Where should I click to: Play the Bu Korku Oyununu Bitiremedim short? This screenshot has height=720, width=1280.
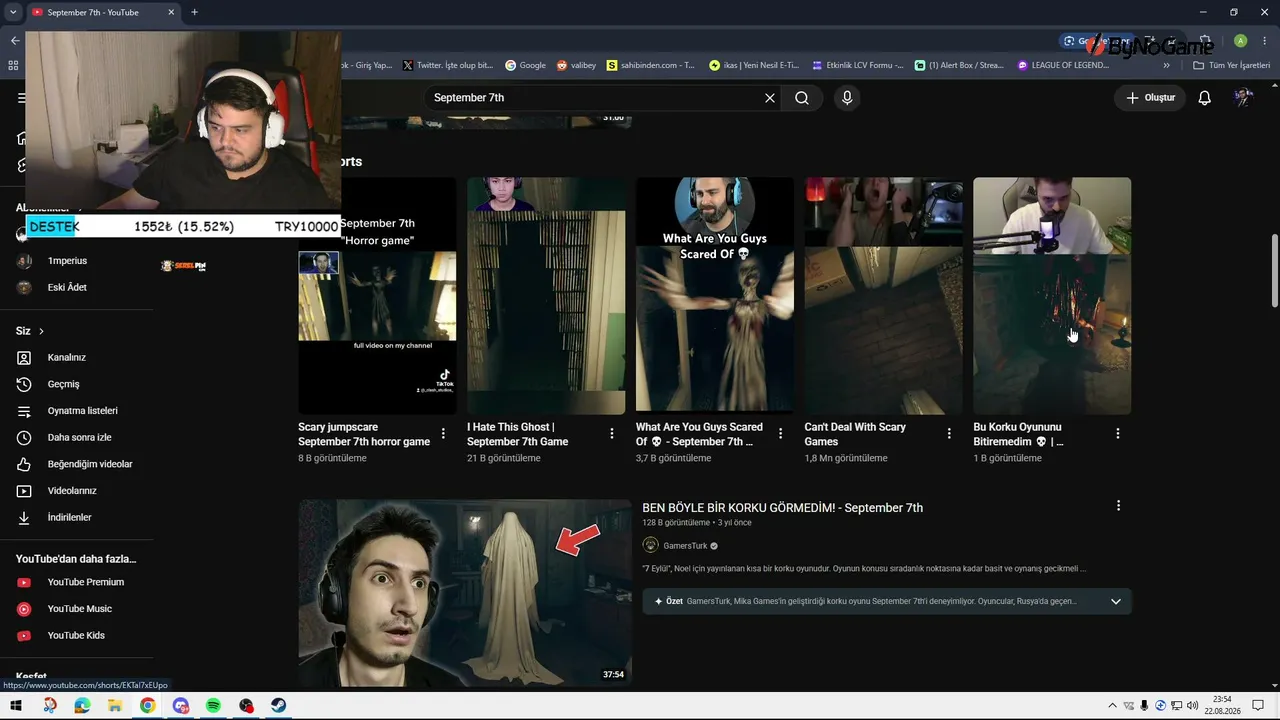click(1052, 296)
